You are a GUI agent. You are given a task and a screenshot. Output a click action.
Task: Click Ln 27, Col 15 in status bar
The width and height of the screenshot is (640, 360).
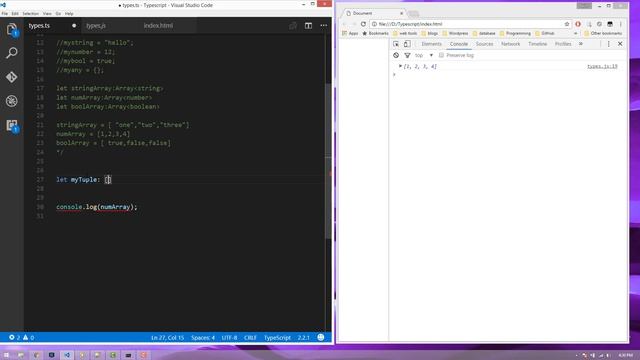tap(167, 338)
